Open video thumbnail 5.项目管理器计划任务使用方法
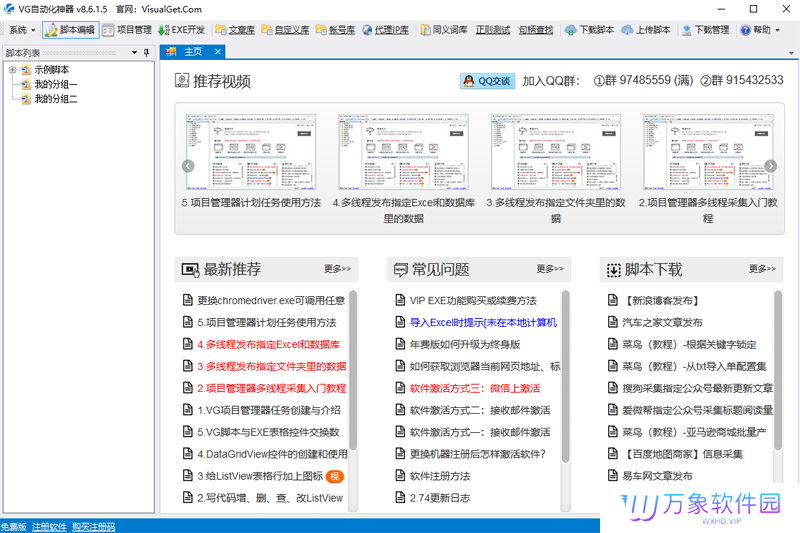This screenshot has height=533, width=800. (x=251, y=153)
